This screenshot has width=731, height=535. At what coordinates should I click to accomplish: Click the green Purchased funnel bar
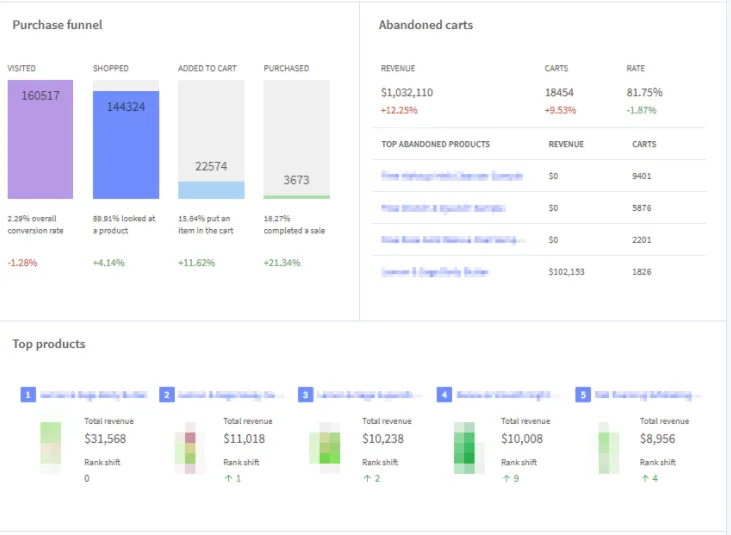click(297, 197)
